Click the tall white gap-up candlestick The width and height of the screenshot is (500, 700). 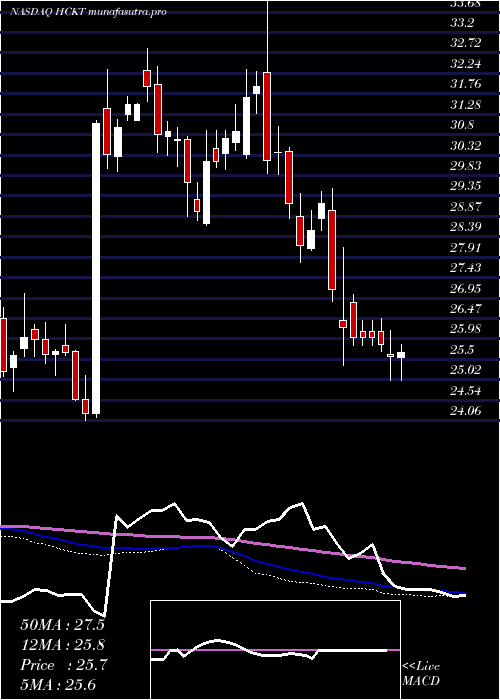96,269
